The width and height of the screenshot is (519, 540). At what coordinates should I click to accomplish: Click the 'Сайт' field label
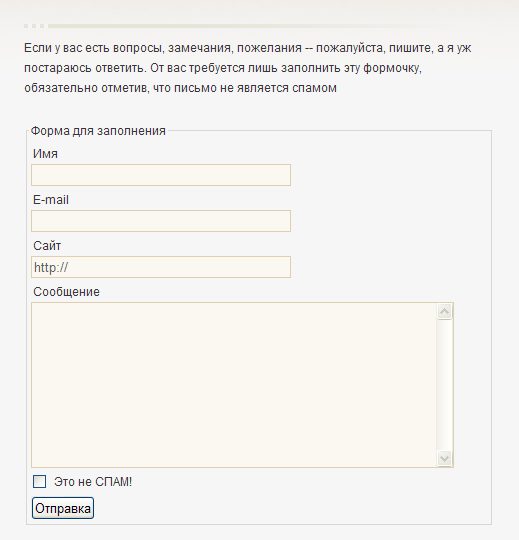(47, 246)
